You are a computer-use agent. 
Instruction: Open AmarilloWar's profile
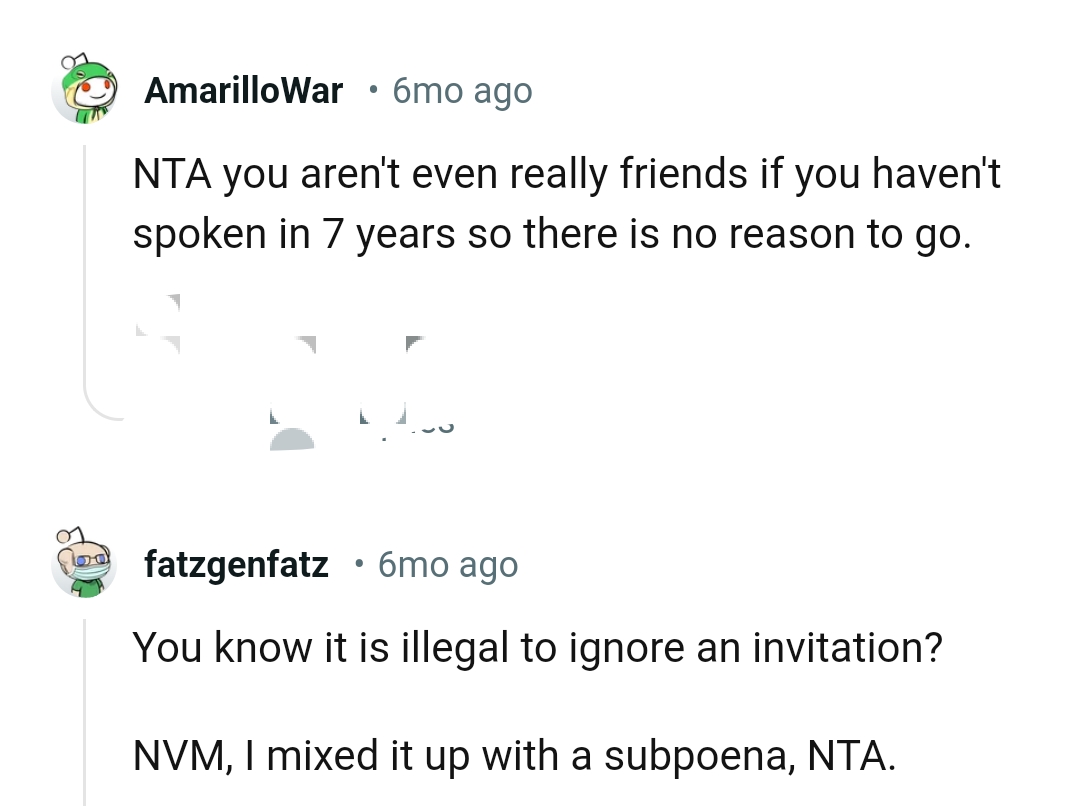243,90
